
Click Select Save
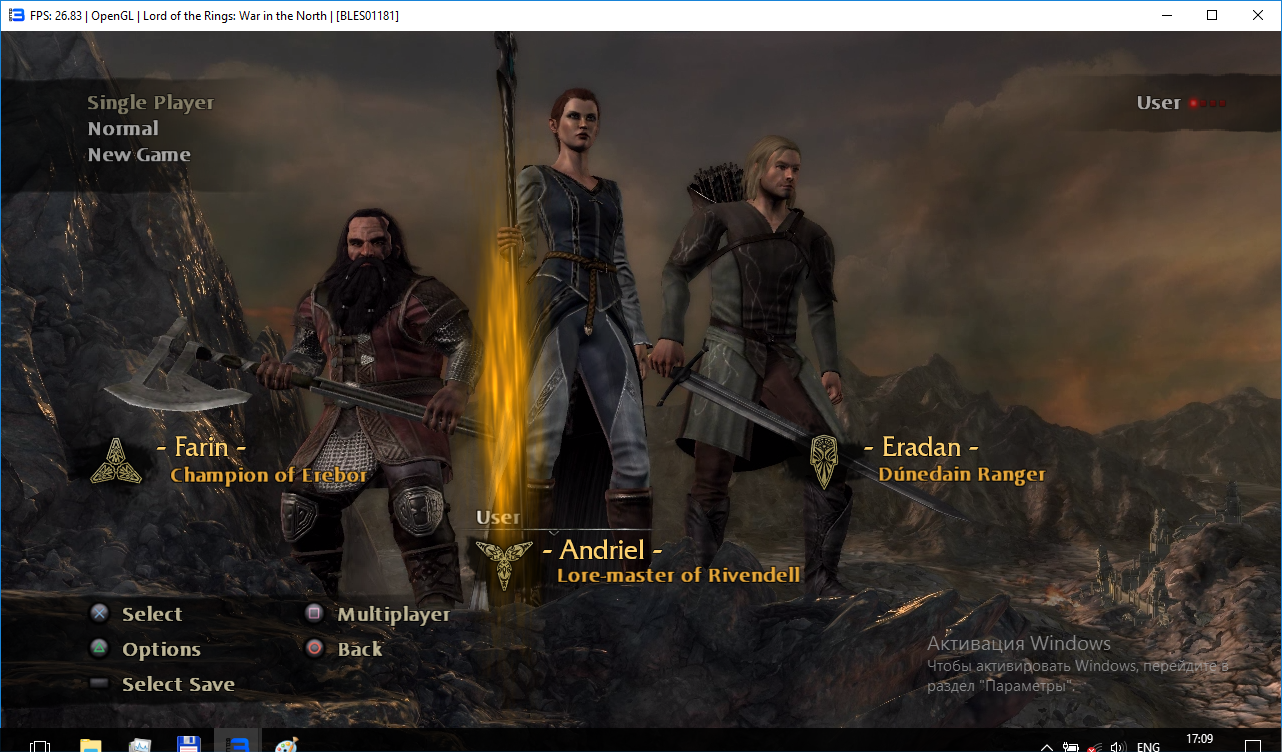point(178,684)
